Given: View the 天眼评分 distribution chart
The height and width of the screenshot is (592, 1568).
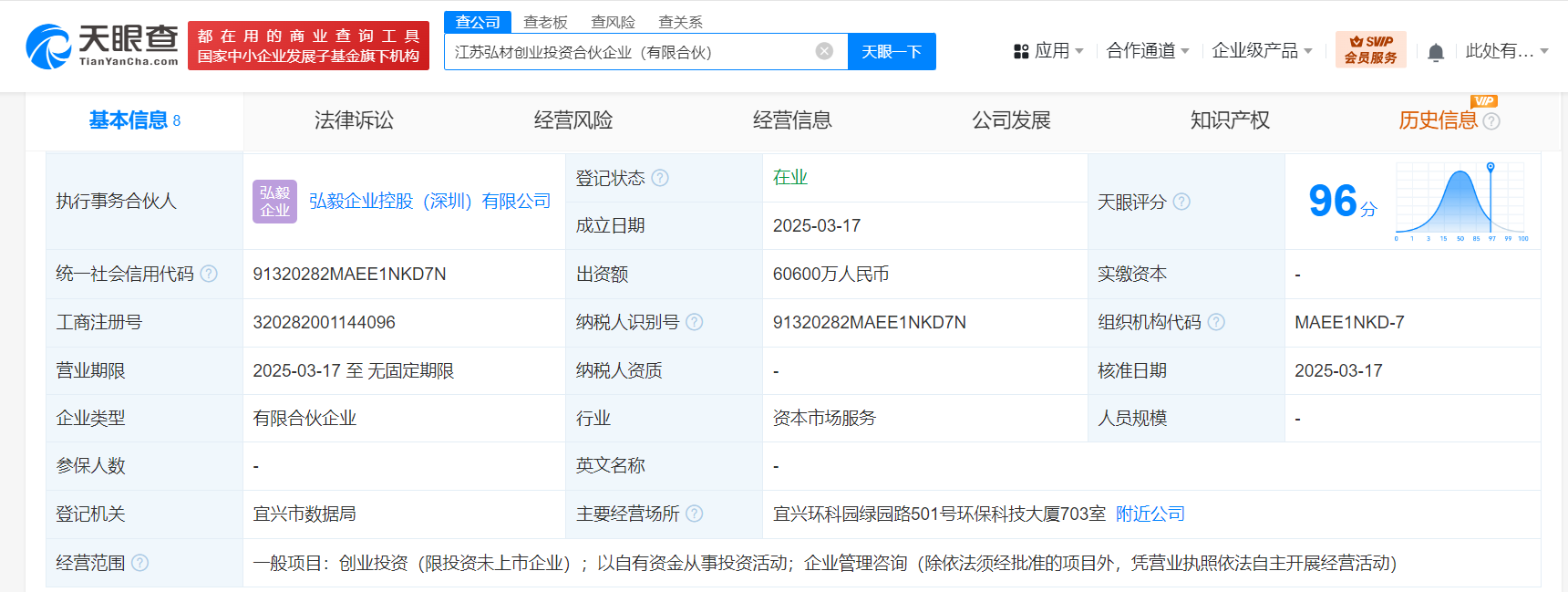Looking at the screenshot, I should click(x=1461, y=202).
